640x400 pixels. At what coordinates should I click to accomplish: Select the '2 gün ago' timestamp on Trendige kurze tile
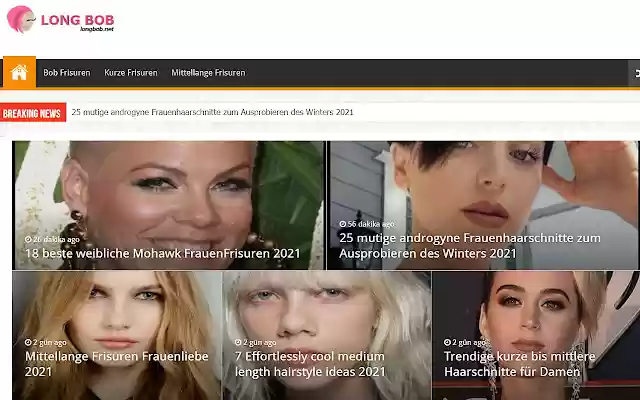pyautogui.click(x=464, y=342)
